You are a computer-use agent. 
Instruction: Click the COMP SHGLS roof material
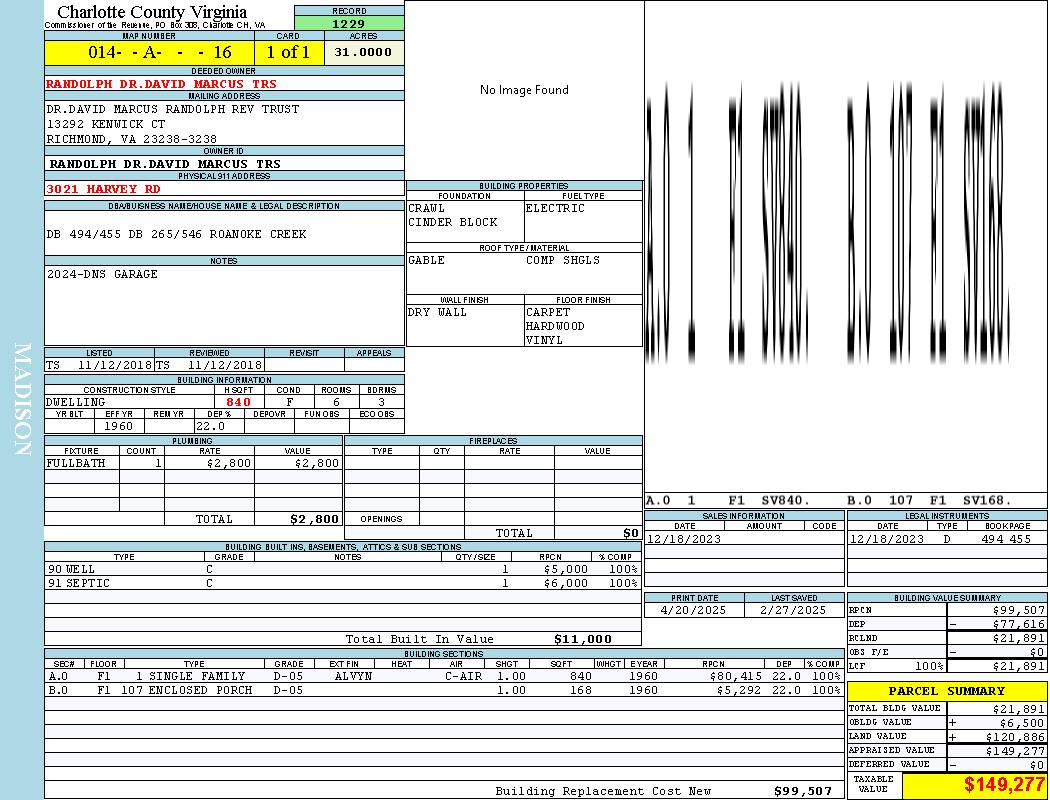[x=562, y=260]
